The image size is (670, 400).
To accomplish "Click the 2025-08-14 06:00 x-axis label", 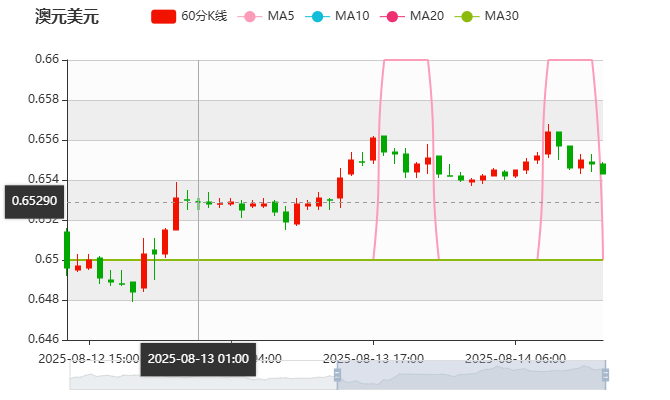I will pyautogui.click(x=516, y=358).
